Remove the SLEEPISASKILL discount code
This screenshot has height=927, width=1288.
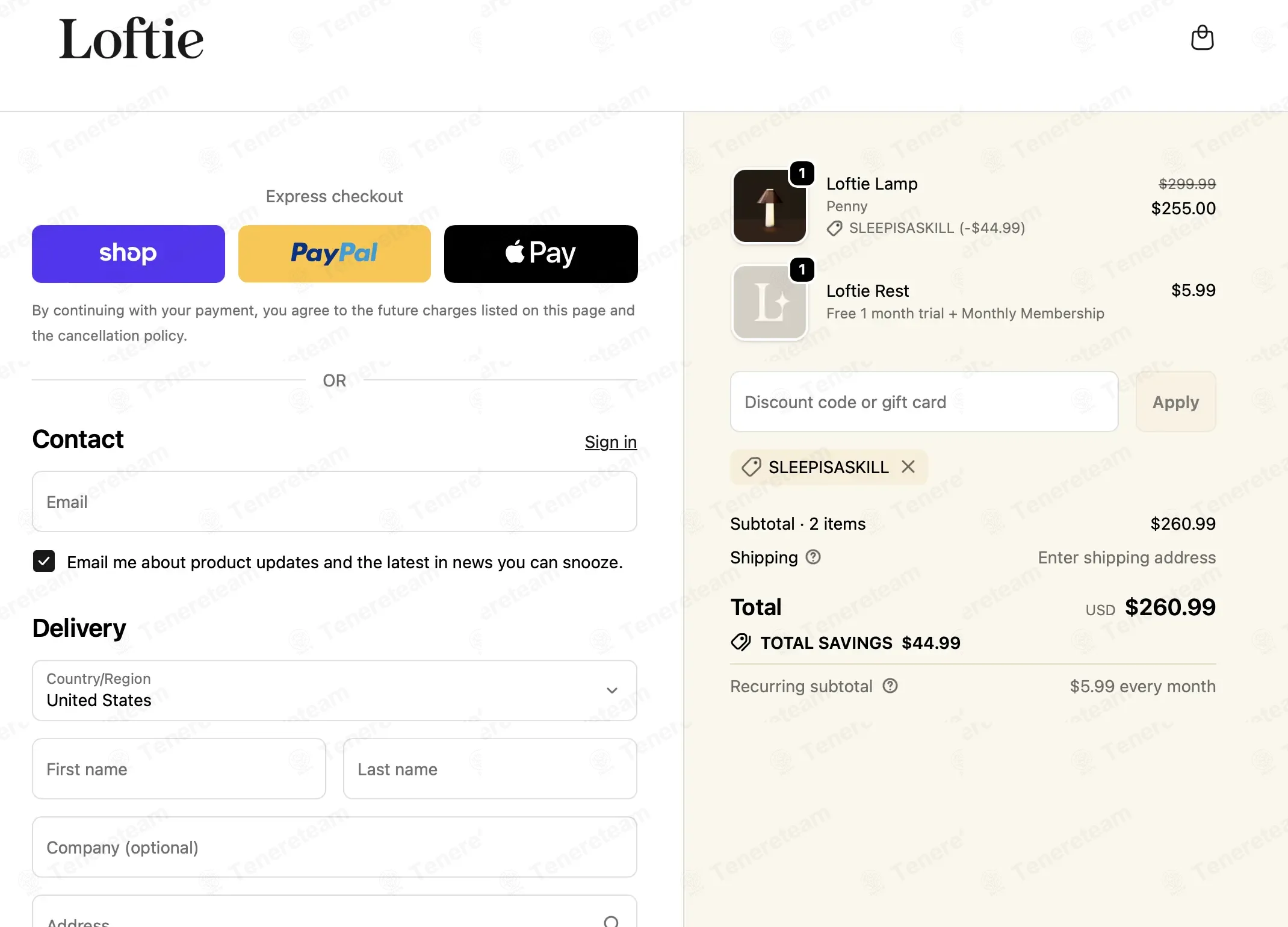click(908, 467)
